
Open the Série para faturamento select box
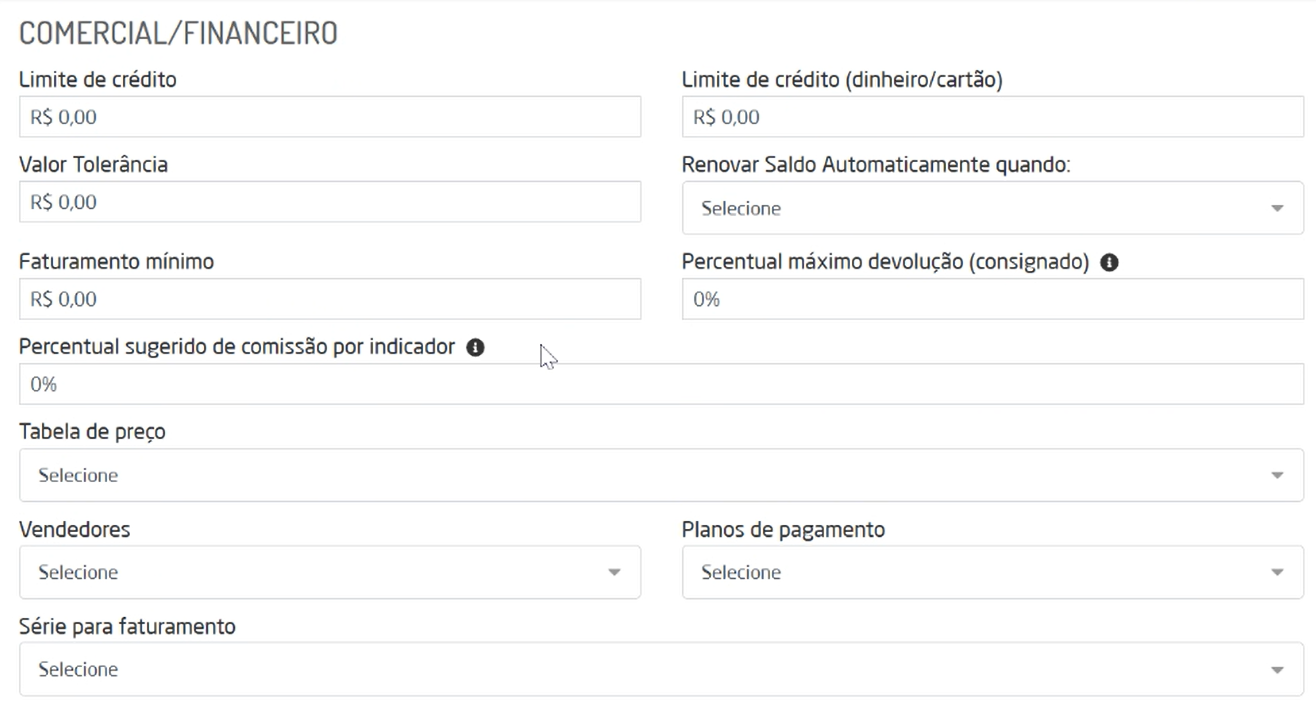[x=640, y=669]
